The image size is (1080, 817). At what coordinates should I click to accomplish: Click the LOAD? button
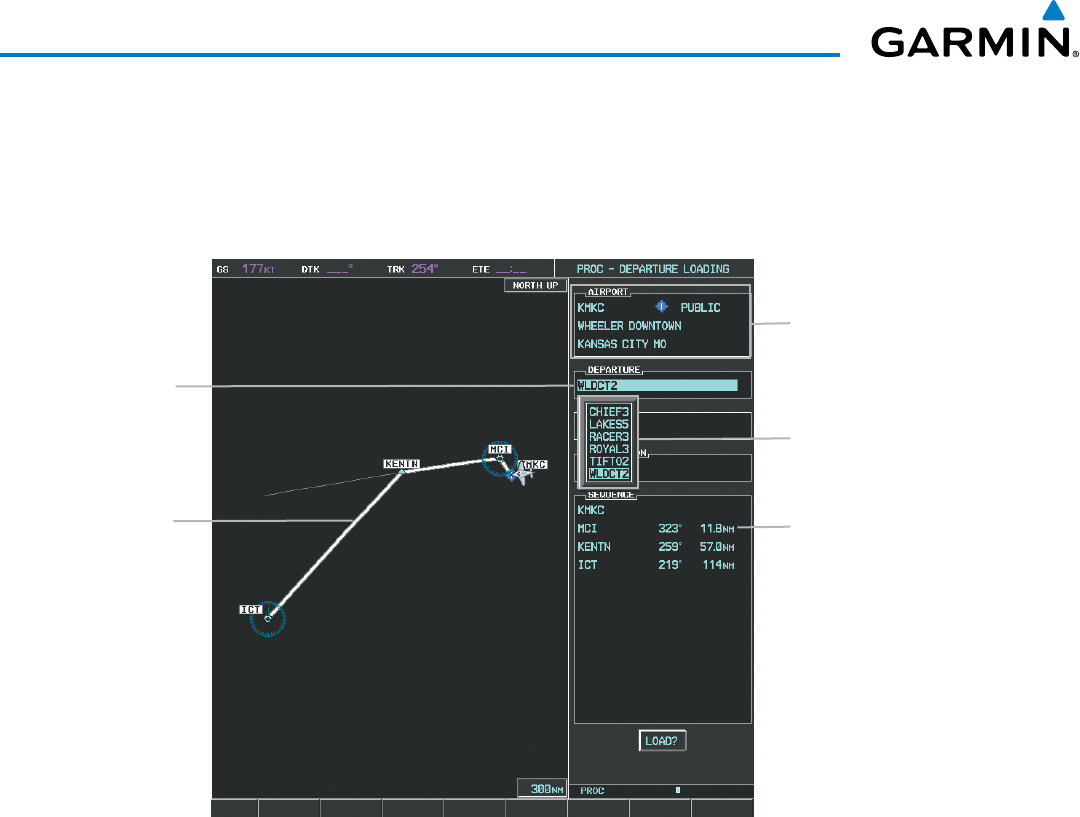(x=662, y=741)
